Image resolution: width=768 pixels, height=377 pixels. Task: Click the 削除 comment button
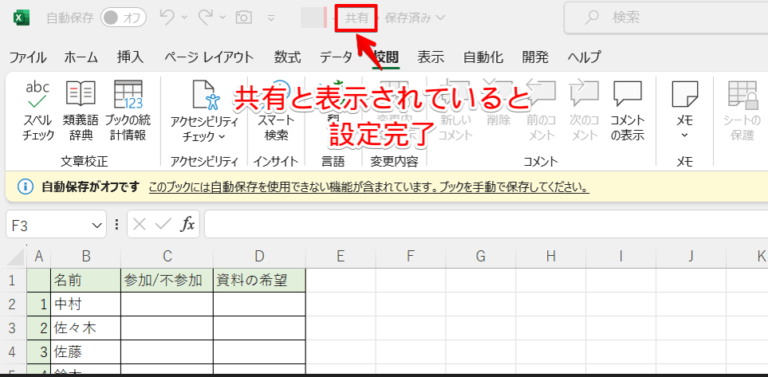pyautogui.click(x=499, y=103)
